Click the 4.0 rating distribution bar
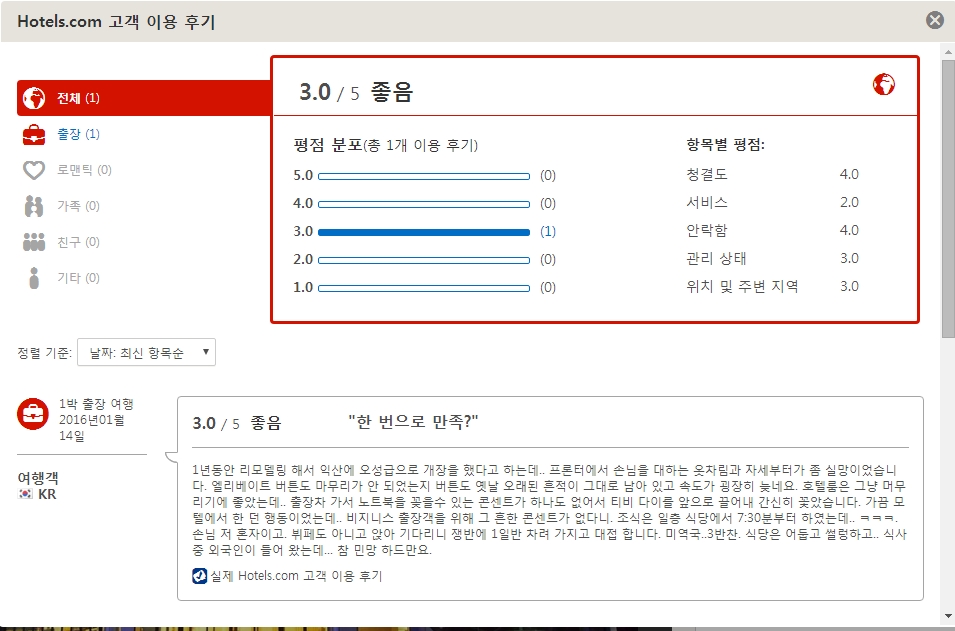Viewport: 955px width, 631px height. point(424,204)
